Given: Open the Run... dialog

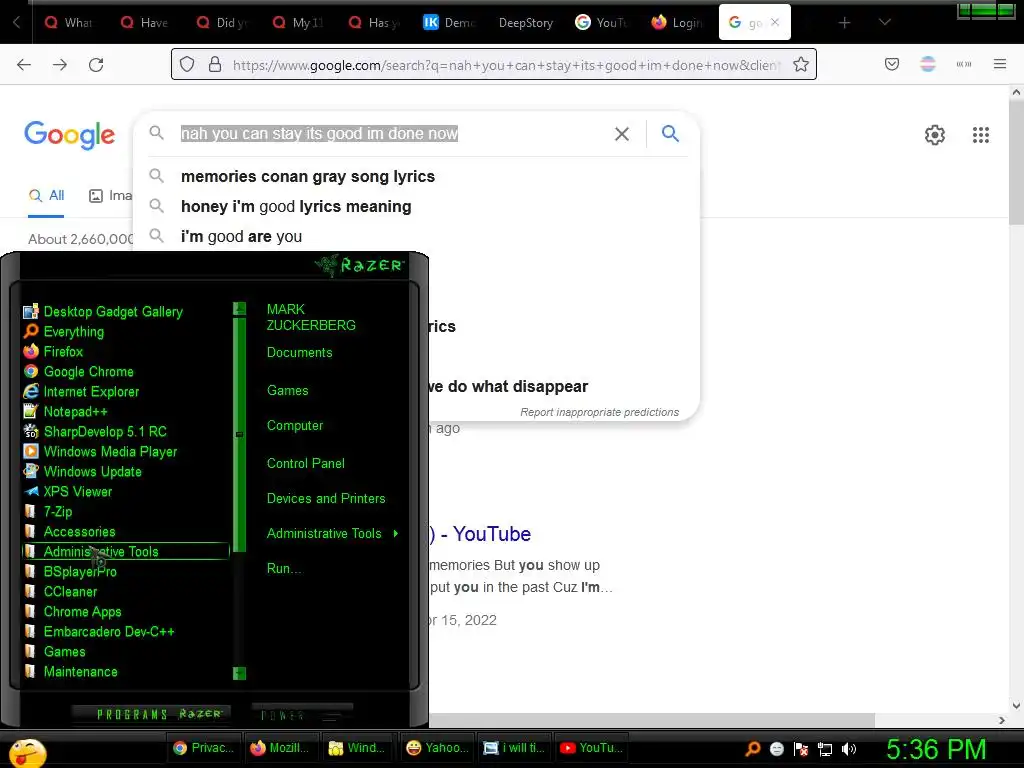Looking at the screenshot, I should (x=284, y=568).
